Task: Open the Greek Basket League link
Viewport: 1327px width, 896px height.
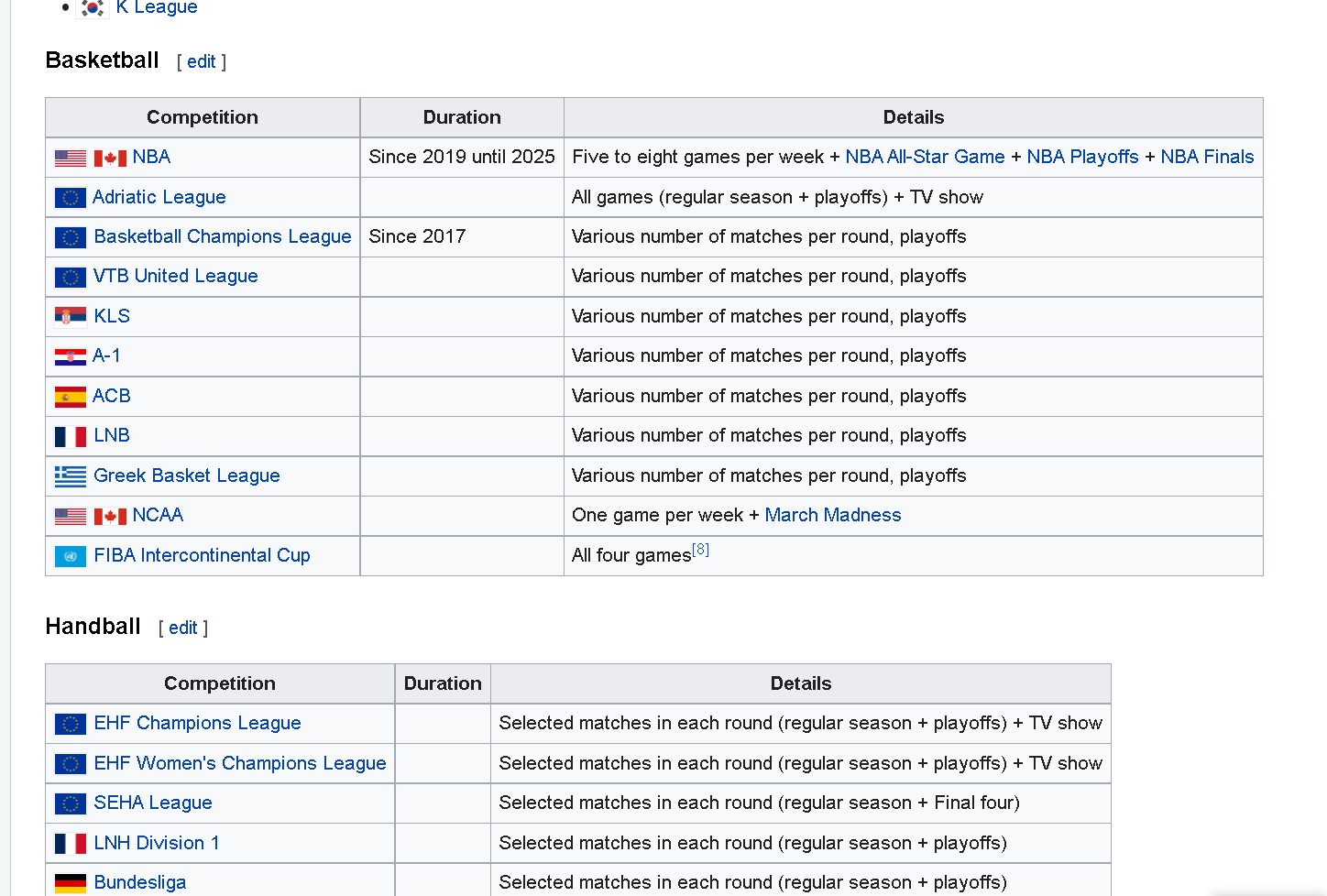Action: point(187,475)
